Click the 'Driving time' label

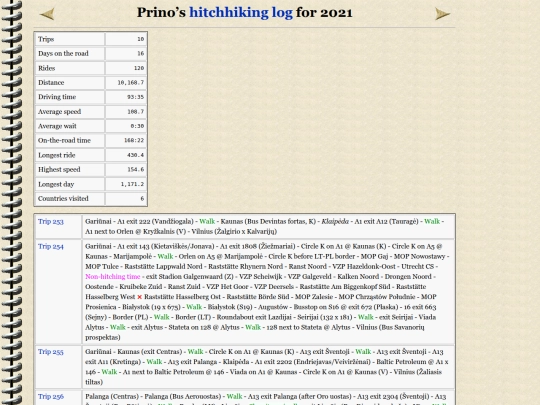(57, 97)
